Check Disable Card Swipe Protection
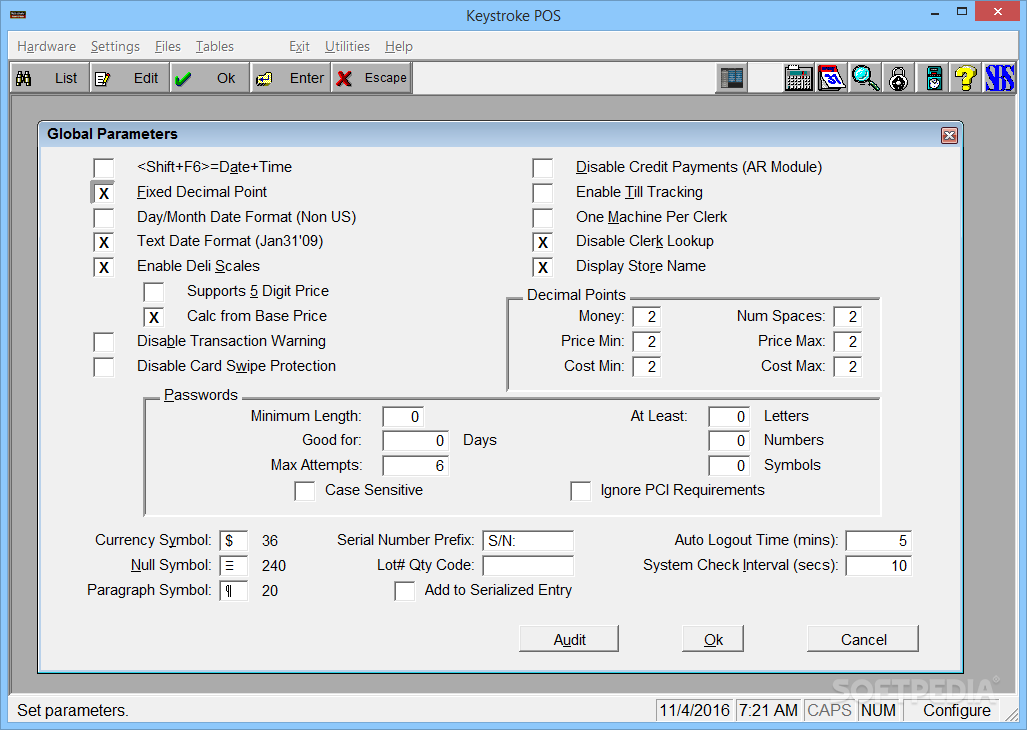This screenshot has height=730, width=1027. click(x=103, y=367)
